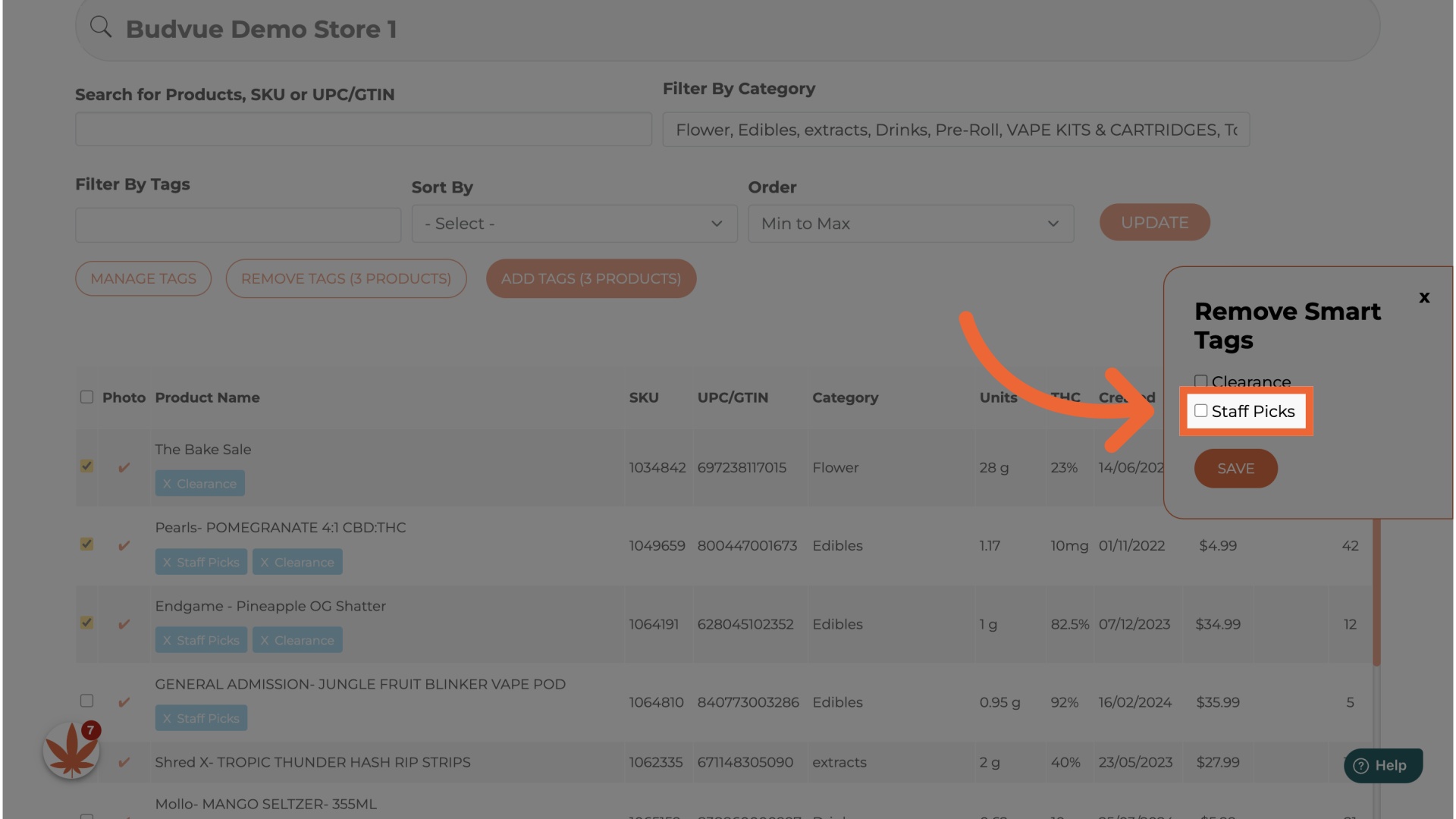Remove Staff Picks tag from Jungle Fruit Blinker
This screenshot has height=819, width=1456.
[x=167, y=719]
